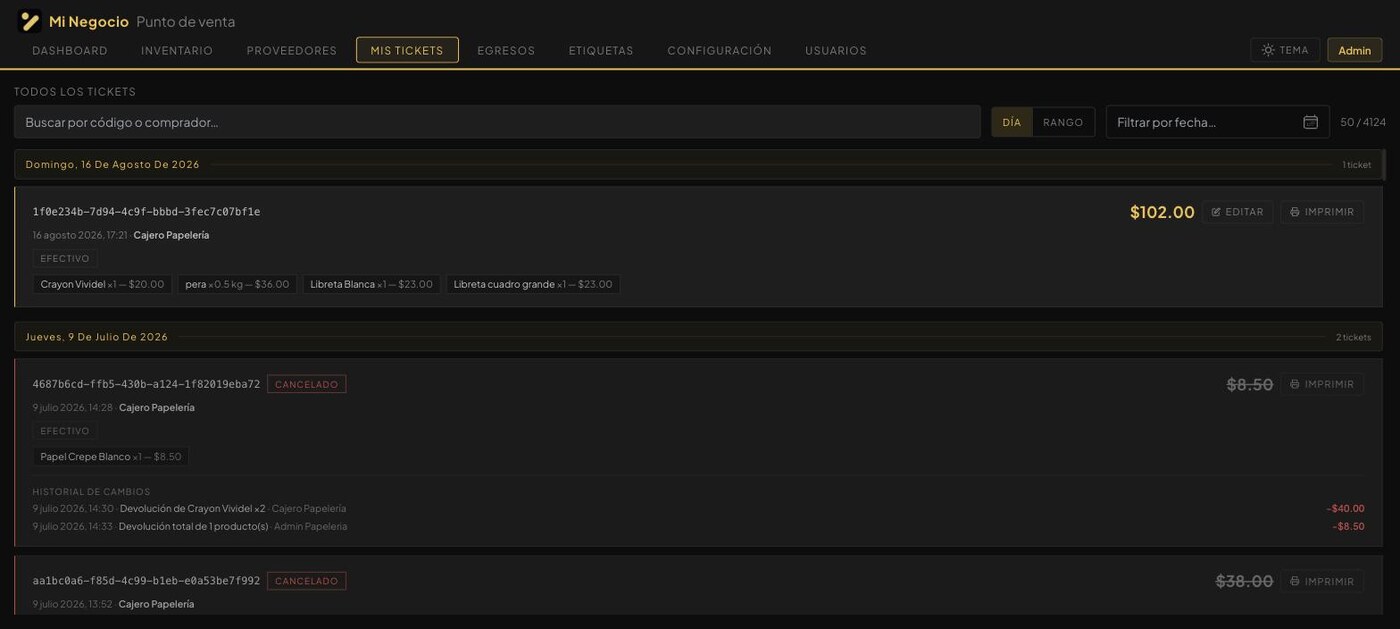Switch filter mode to Día
This screenshot has width=1400, height=629.
(1012, 122)
